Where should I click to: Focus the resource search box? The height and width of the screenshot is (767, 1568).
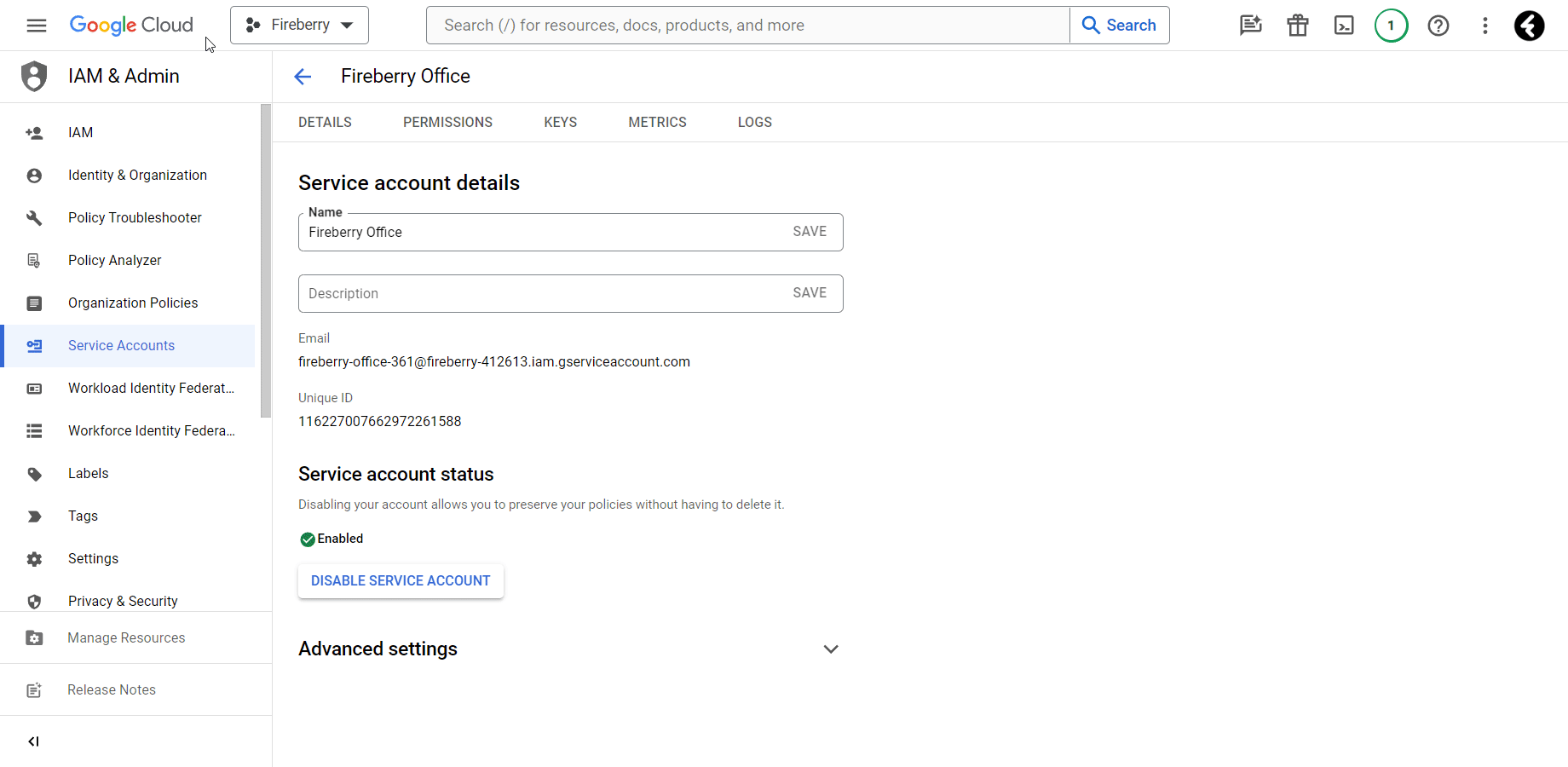(x=747, y=26)
